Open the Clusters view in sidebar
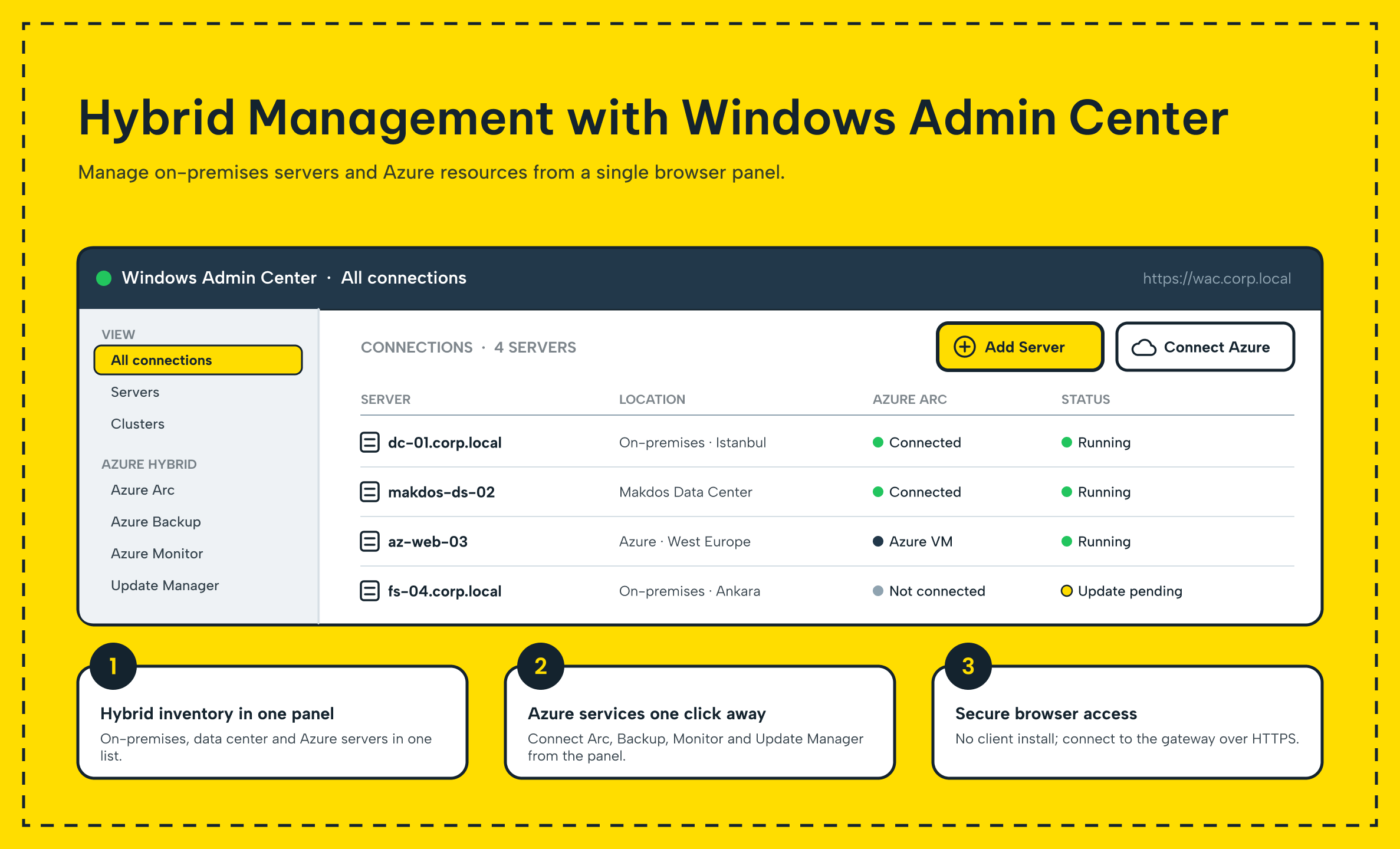1400x849 pixels. pos(137,424)
